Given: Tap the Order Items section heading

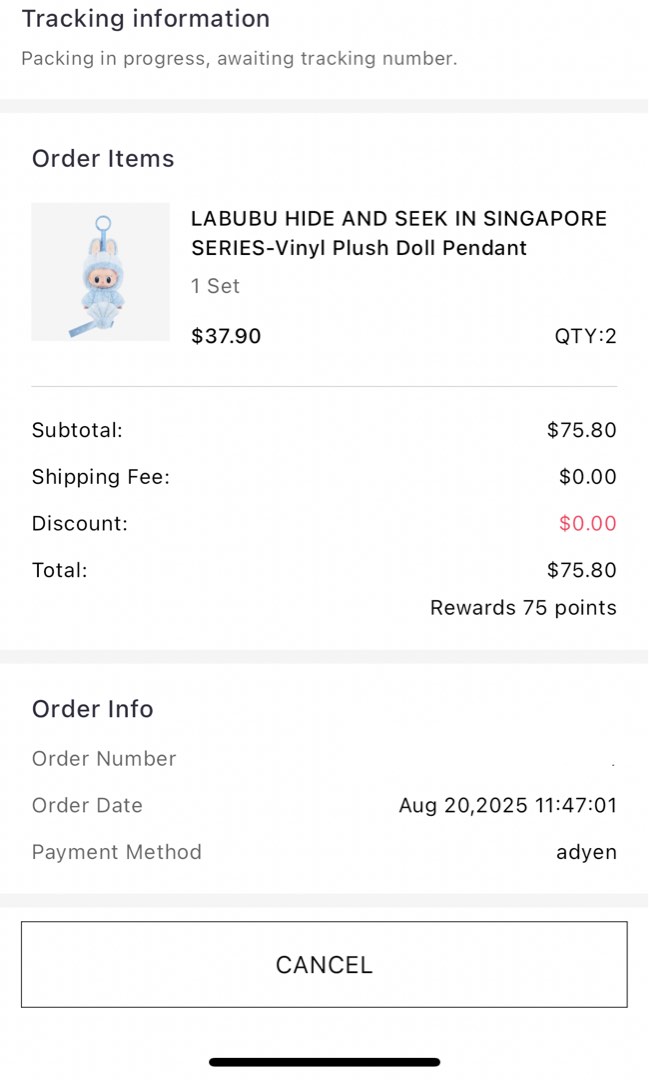Looking at the screenshot, I should click(x=103, y=159).
